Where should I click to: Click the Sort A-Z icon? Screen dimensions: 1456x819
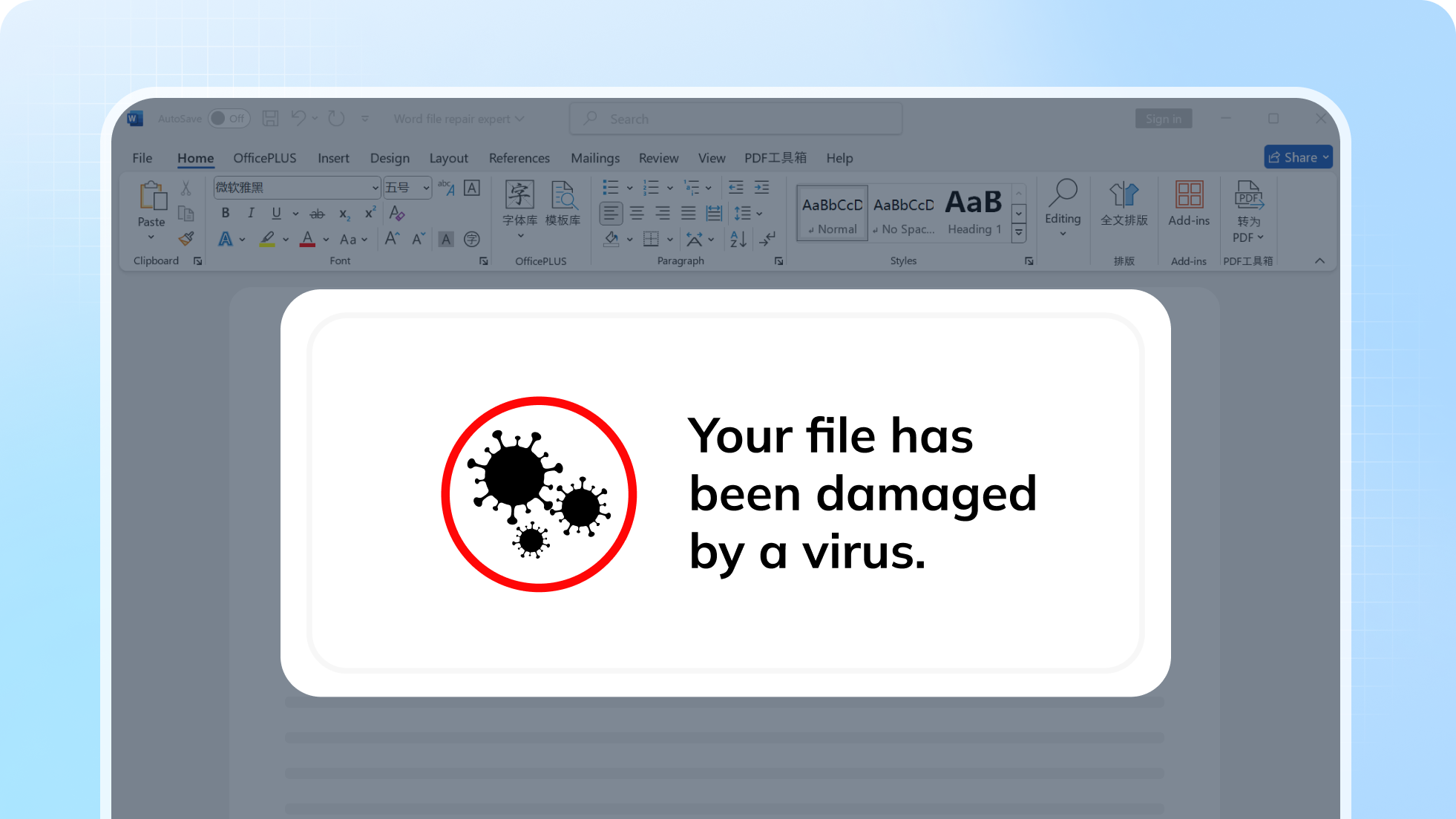[738, 239]
